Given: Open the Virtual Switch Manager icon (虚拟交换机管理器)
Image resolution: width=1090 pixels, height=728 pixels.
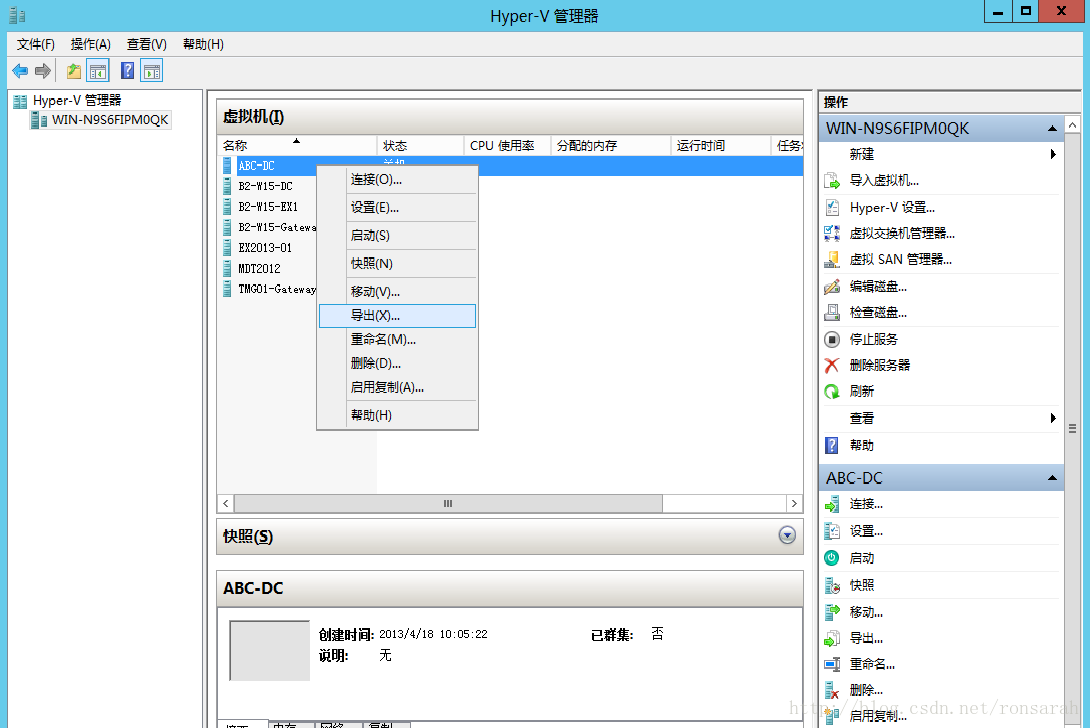Looking at the screenshot, I should point(832,234).
